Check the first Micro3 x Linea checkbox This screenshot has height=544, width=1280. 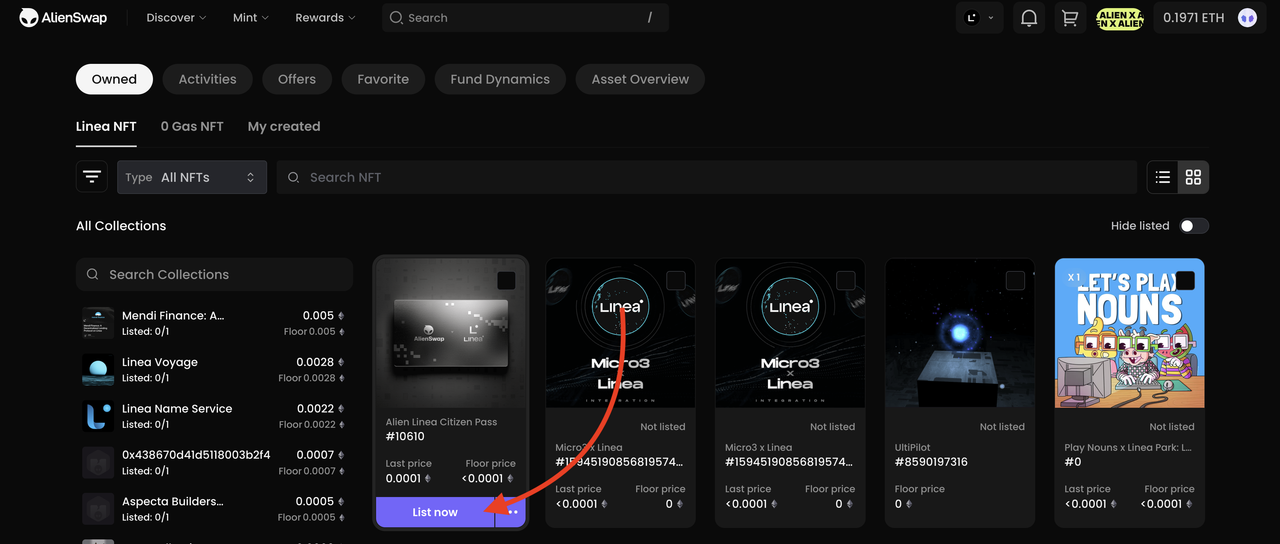pos(676,281)
